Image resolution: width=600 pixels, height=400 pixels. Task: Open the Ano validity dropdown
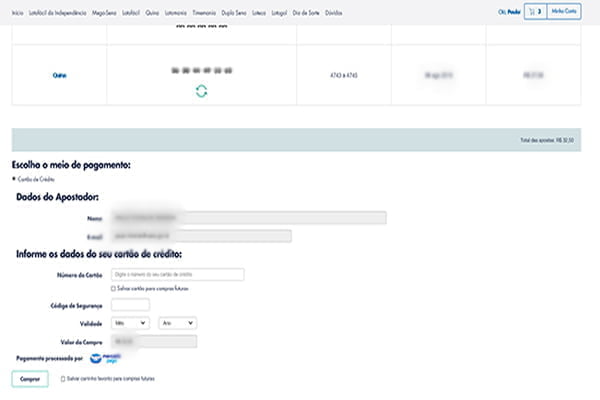tap(177, 323)
